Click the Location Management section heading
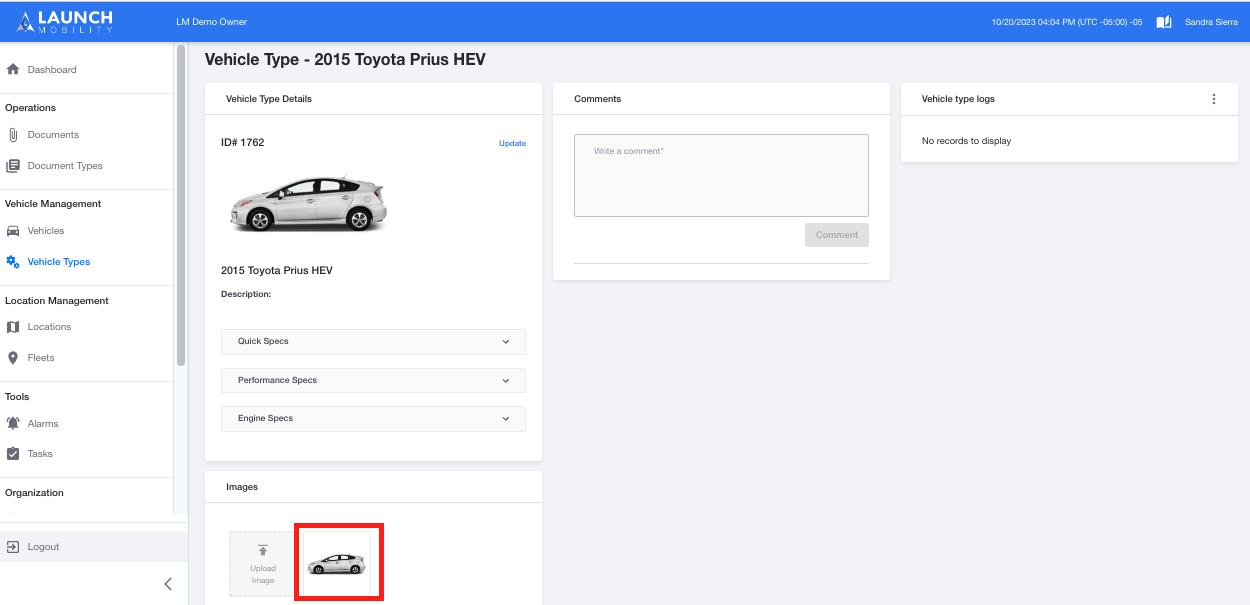1250x605 pixels. point(57,301)
